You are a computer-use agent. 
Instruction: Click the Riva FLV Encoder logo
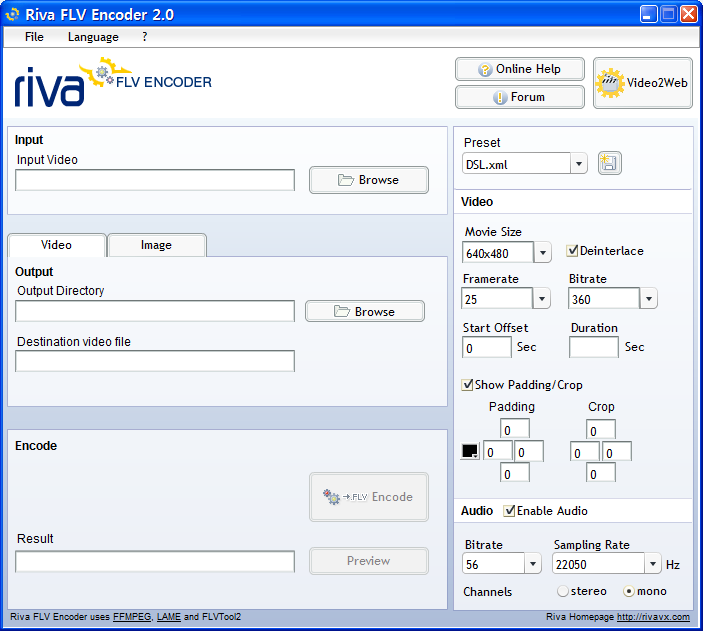(113, 82)
